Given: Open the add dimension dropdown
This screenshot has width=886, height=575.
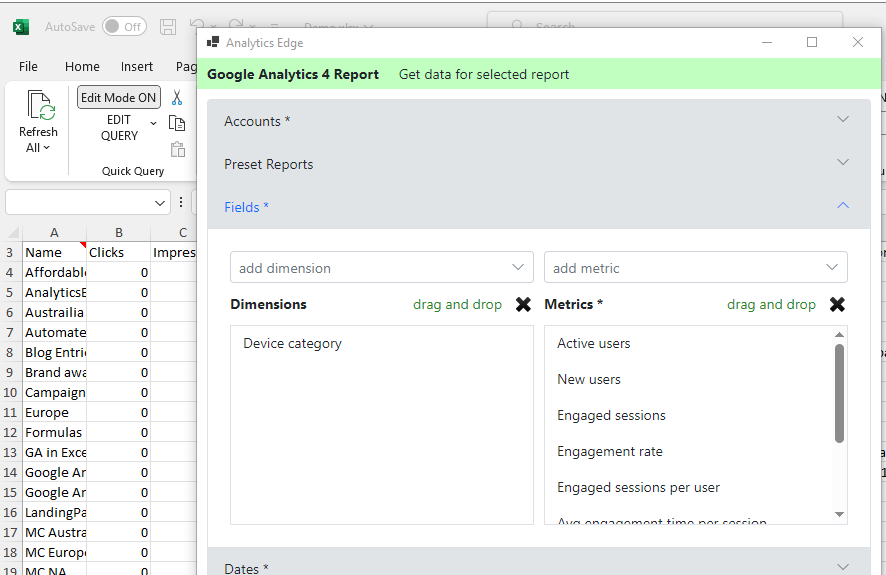Looking at the screenshot, I should point(382,267).
